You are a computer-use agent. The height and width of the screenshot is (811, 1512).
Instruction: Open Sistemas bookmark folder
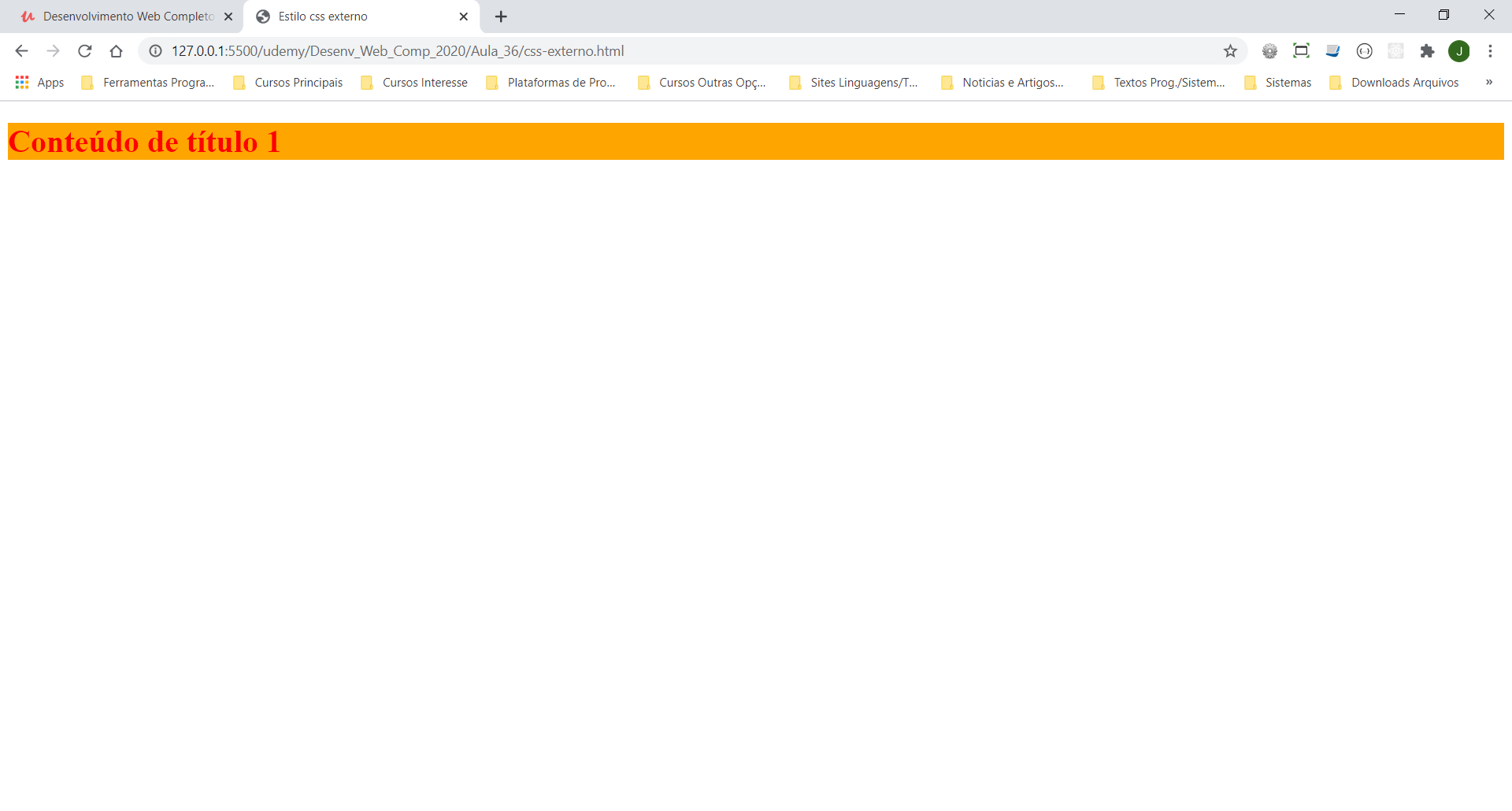(x=1278, y=83)
